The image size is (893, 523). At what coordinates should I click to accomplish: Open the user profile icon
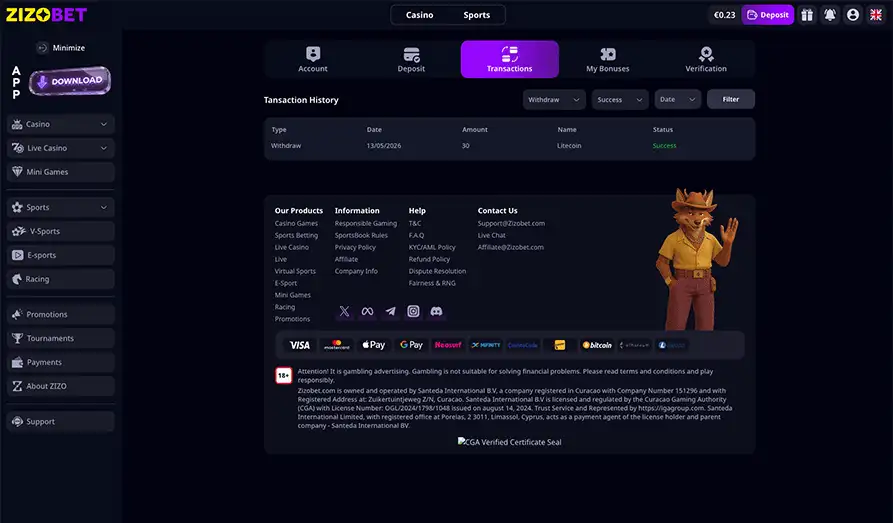[853, 15]
